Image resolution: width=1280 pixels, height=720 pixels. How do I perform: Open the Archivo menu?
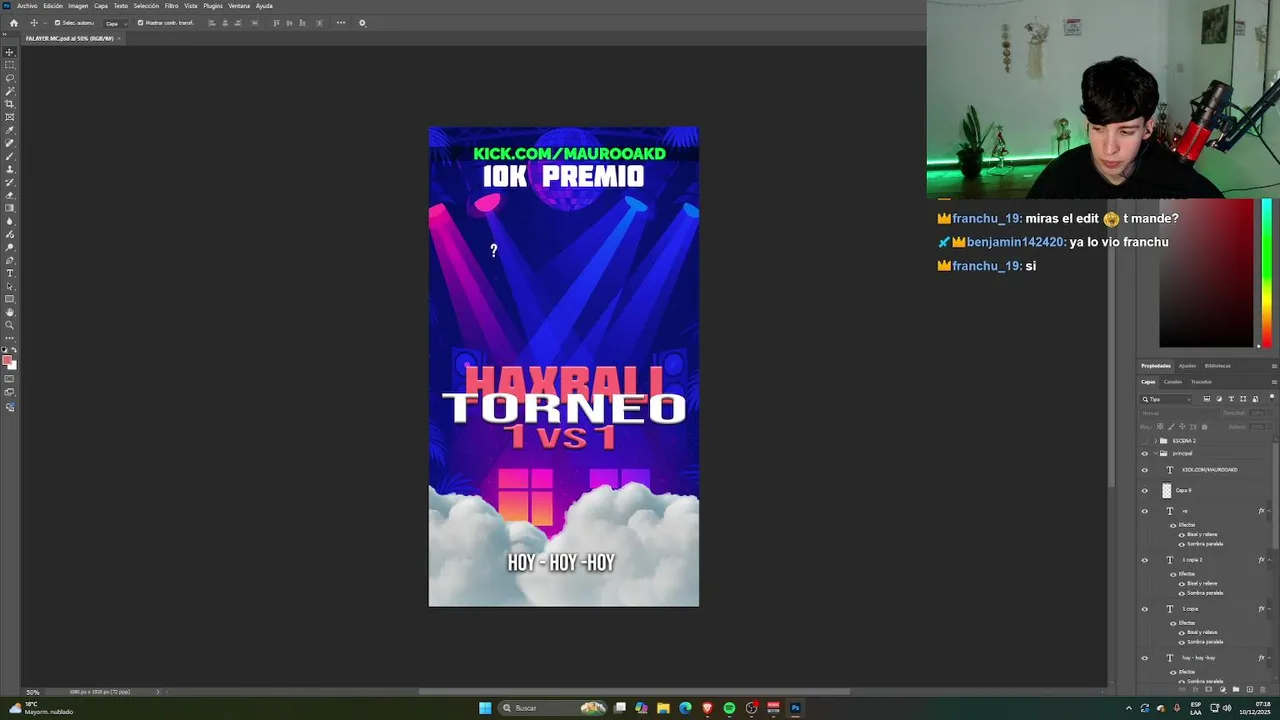click(x=27, y=6)
